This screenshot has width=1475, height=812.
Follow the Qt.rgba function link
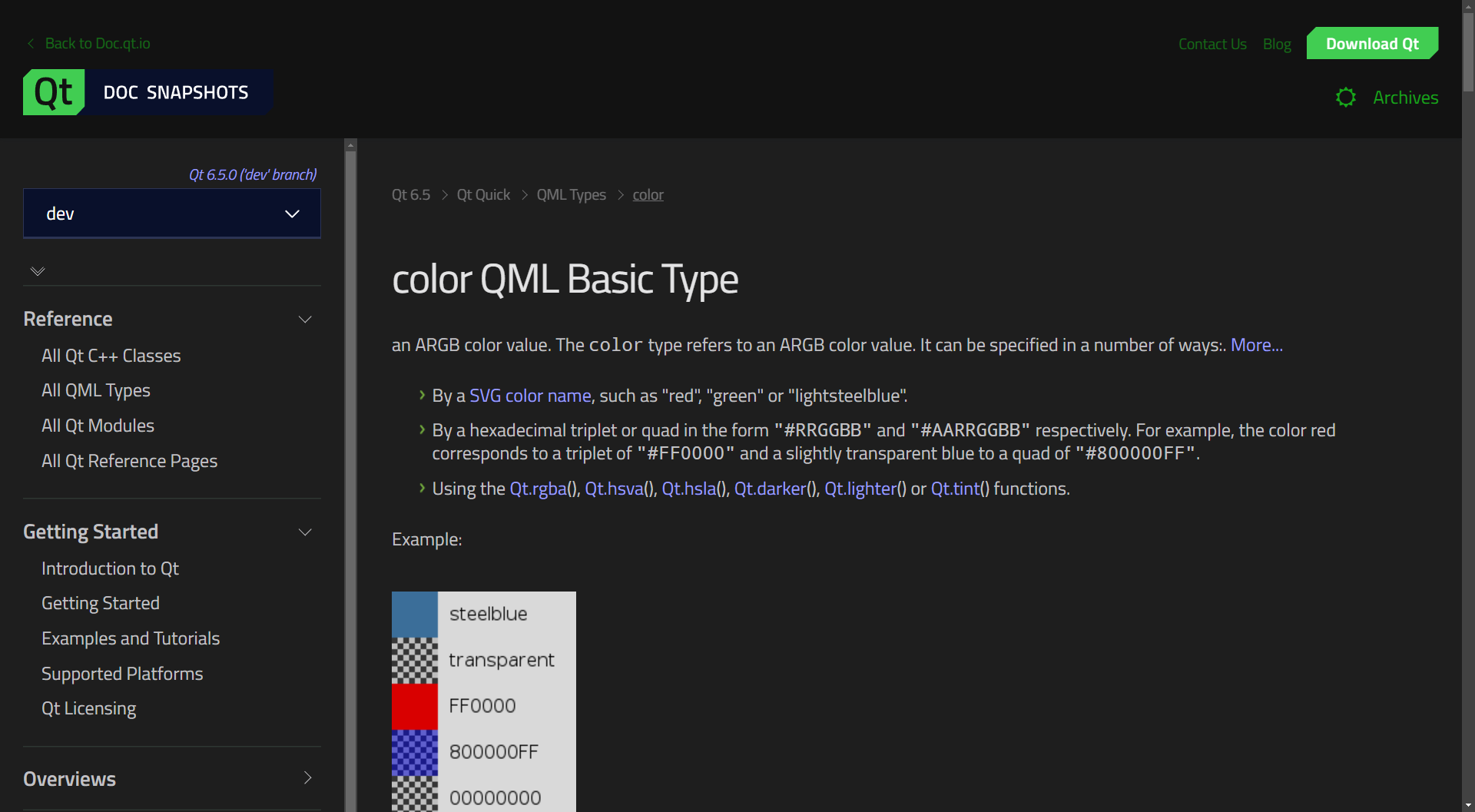pyautogui.click(x=538, y=489)
